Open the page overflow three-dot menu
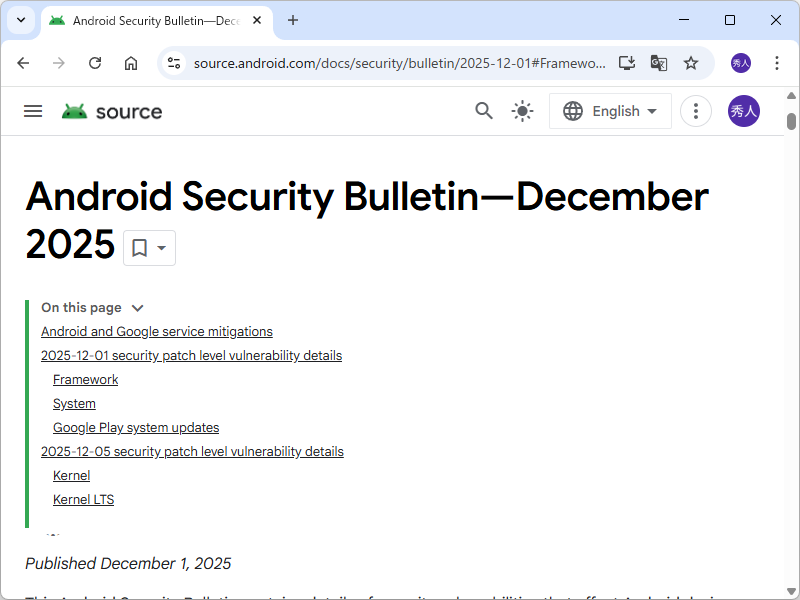Screen dimensions: 800x600 coord(696,111)
